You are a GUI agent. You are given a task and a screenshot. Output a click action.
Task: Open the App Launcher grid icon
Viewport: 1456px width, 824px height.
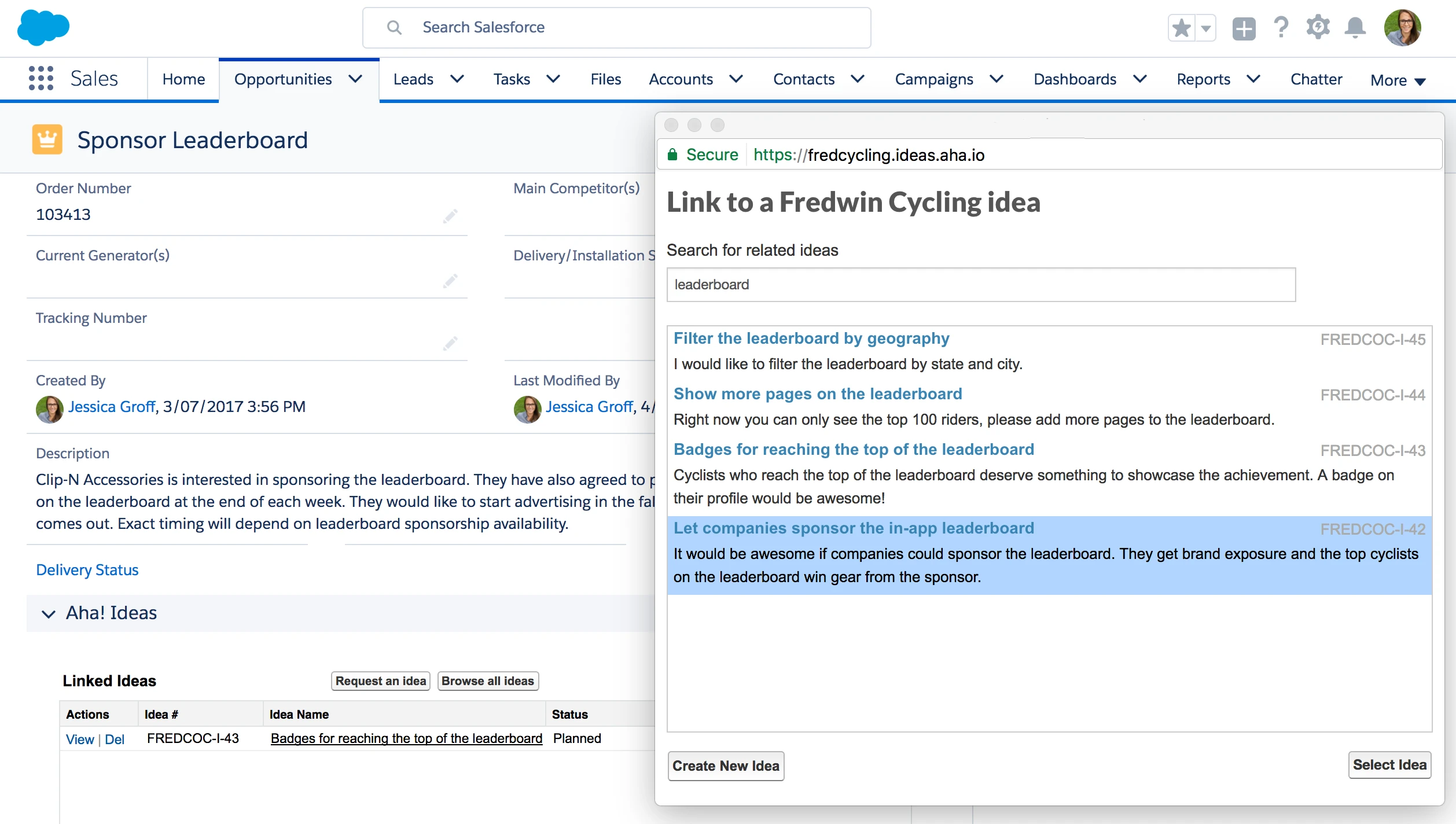click(41, 78)
